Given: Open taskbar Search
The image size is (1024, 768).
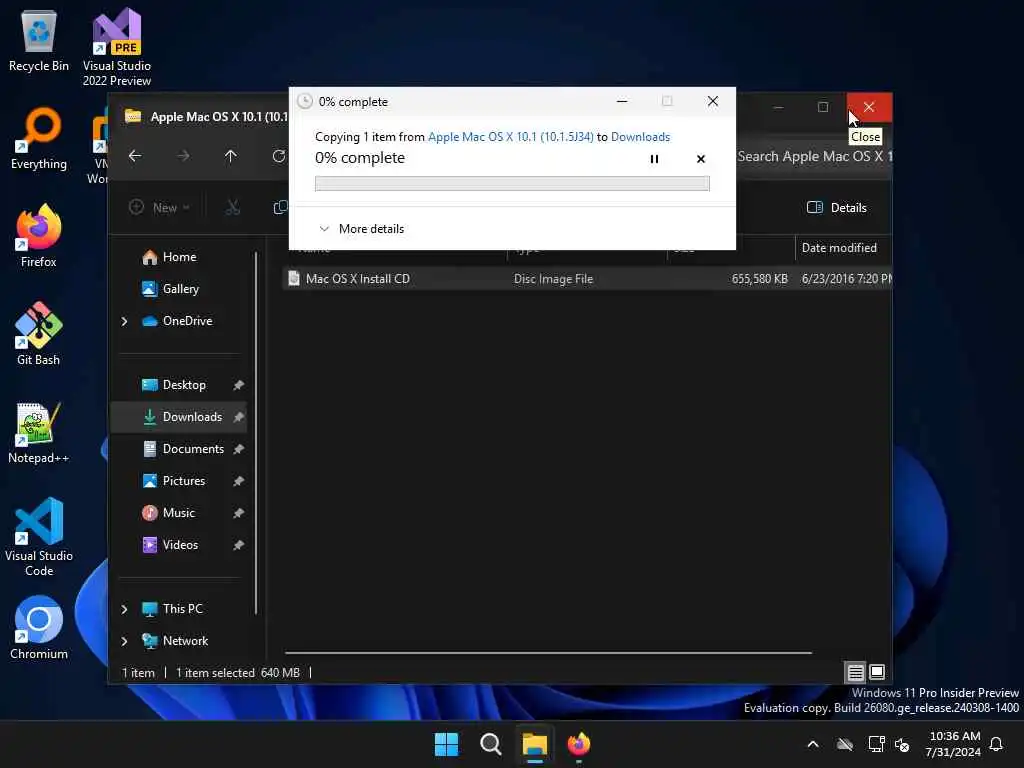Looking at the screenshot, I should click(490, 744).
